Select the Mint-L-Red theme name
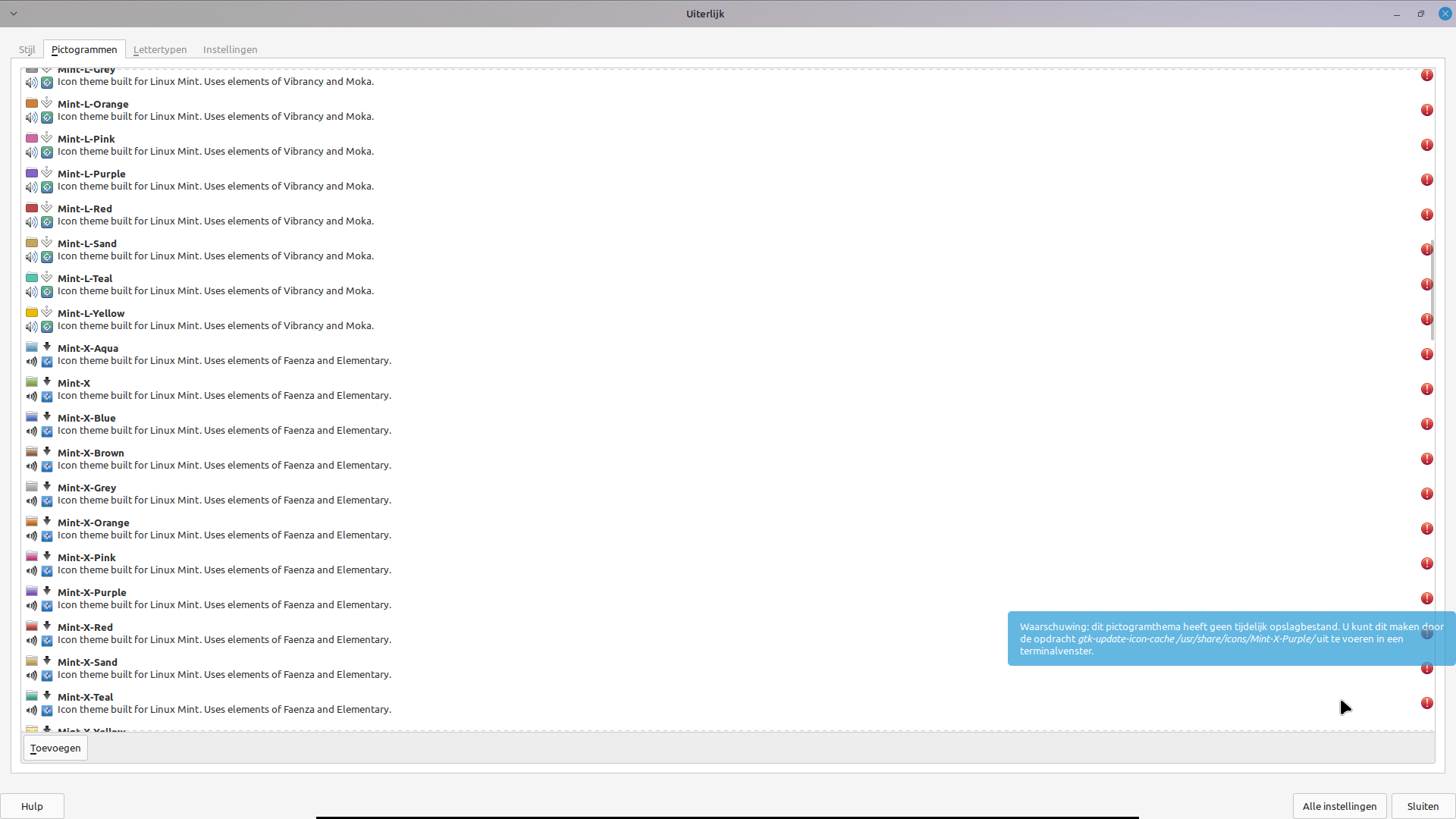The height and width of the screenshot is (819, 1456). (x=85, y=209)
